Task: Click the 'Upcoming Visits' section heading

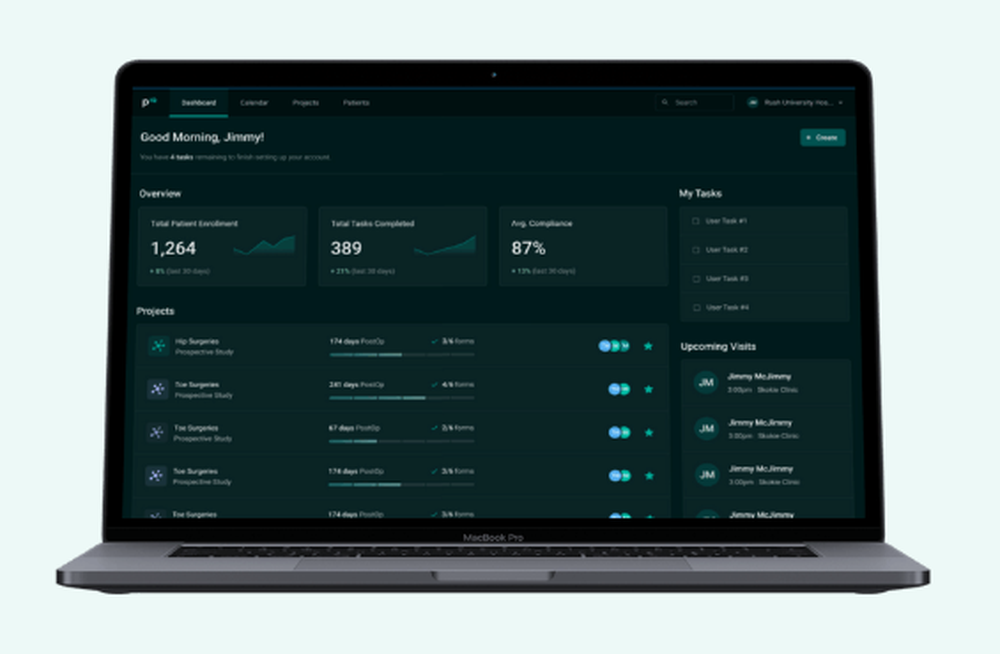Action: point(718,346)
